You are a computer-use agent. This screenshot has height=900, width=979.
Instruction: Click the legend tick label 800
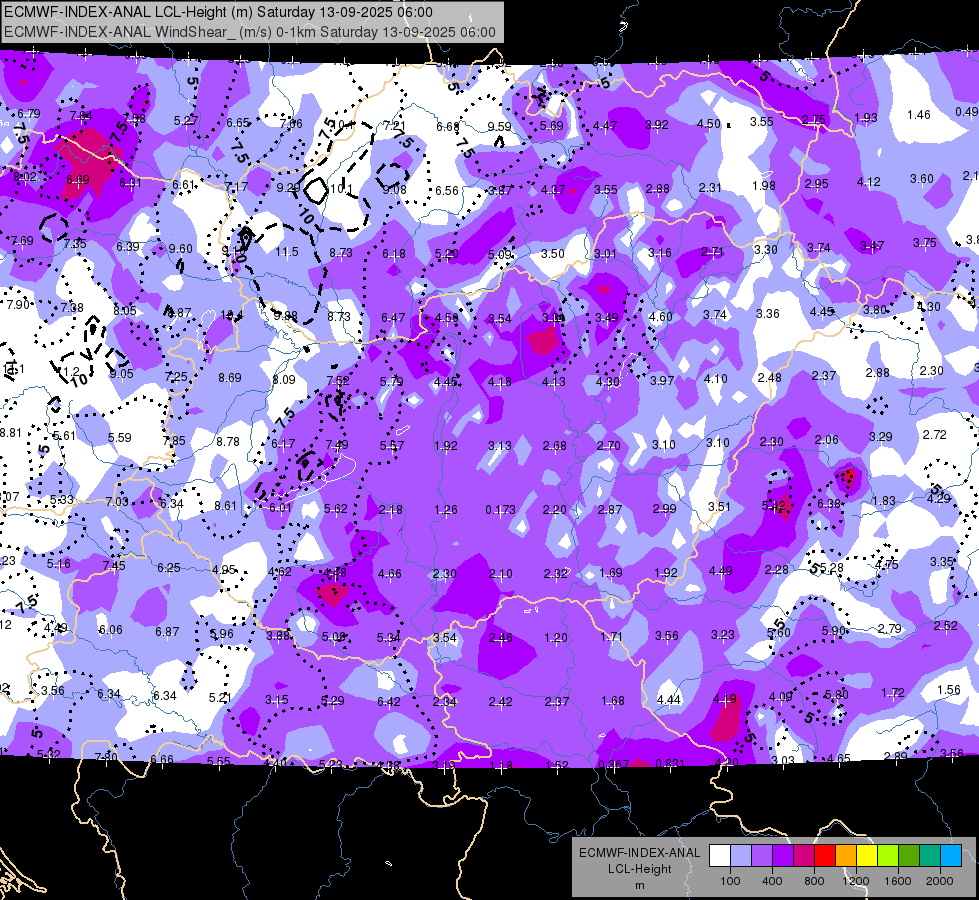point(814,881)
